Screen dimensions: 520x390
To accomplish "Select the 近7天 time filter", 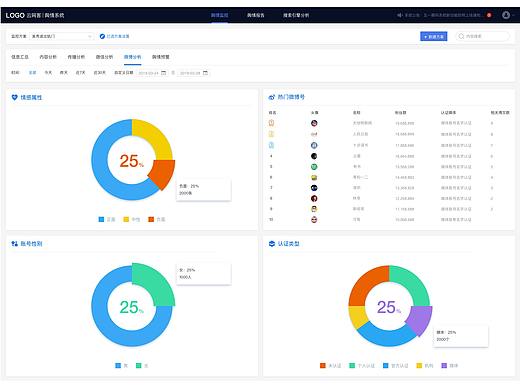I will 80,73.
